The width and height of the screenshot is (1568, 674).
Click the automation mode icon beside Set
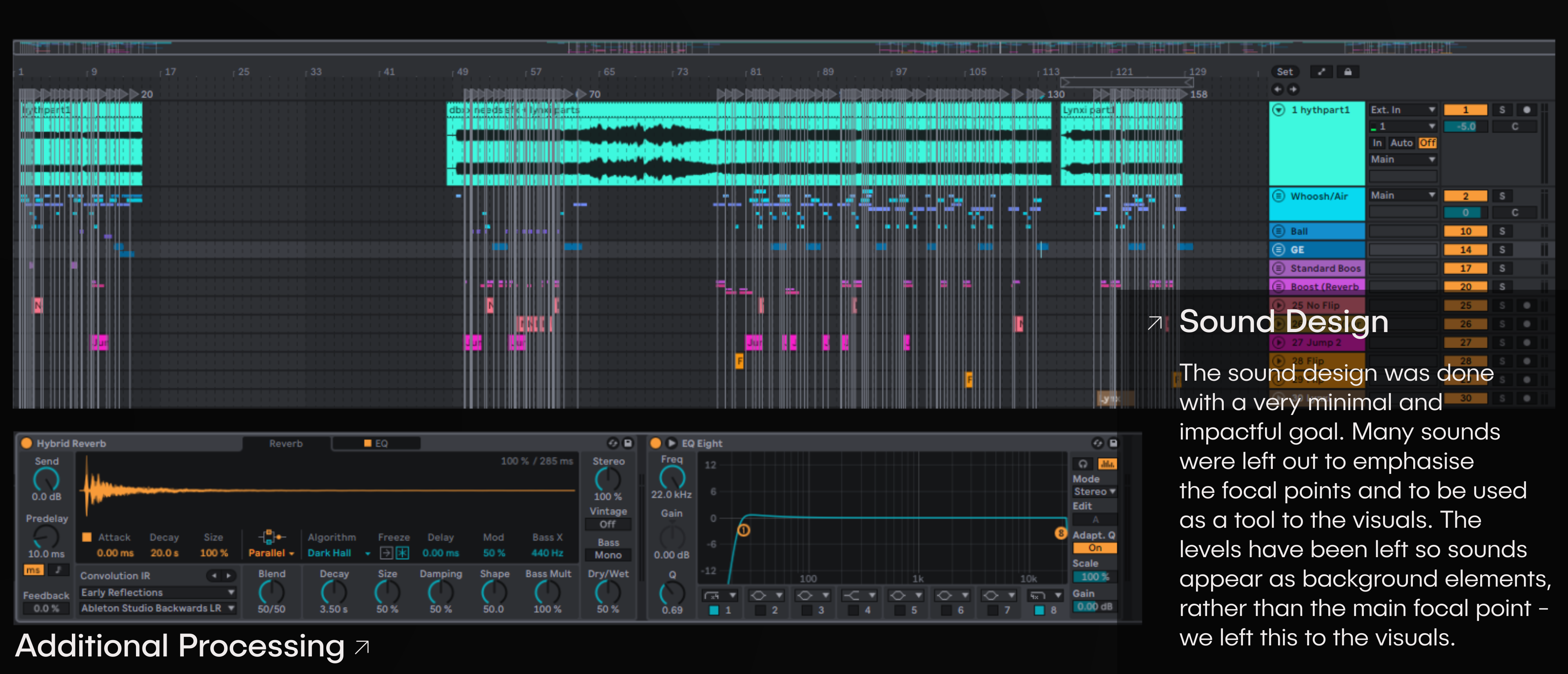point(1321,72)
